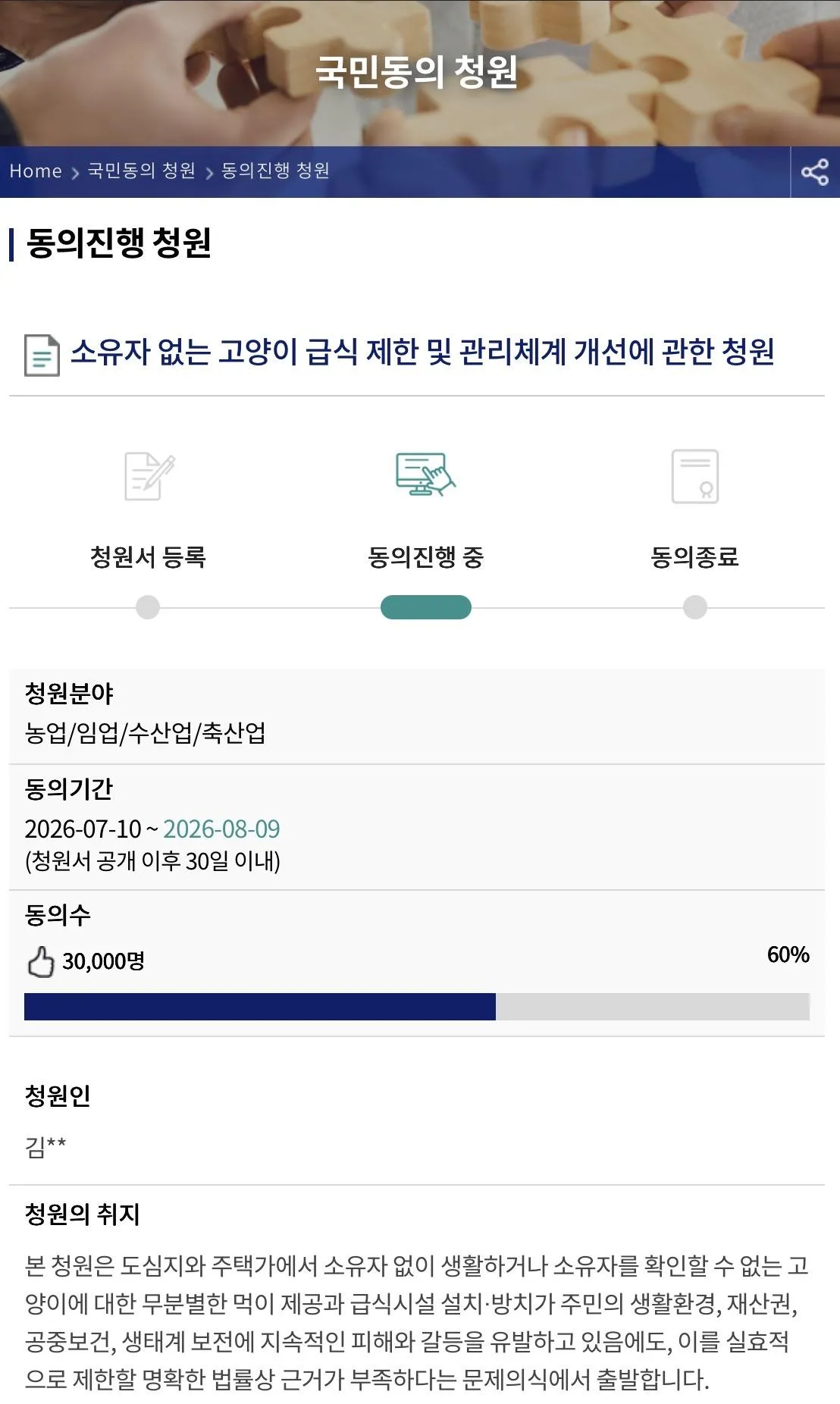The image size is (840, 1404).
Task: Click the chevron before 동의진행 청원 breadcrumb
Action: (209, 173)
